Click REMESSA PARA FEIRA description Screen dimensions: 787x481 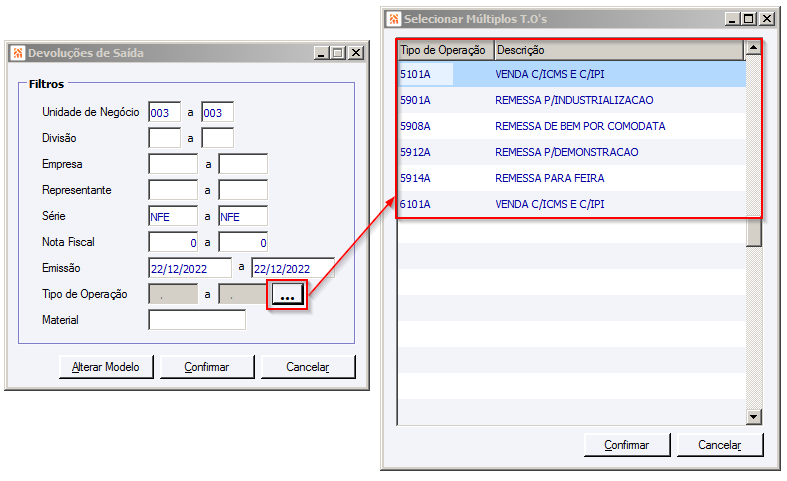tap(550, 178)
